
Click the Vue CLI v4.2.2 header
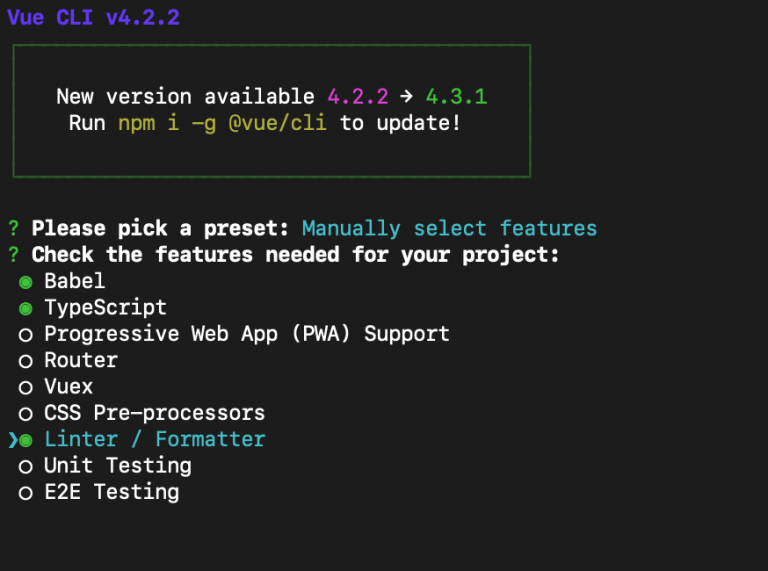tap(94, 18)
